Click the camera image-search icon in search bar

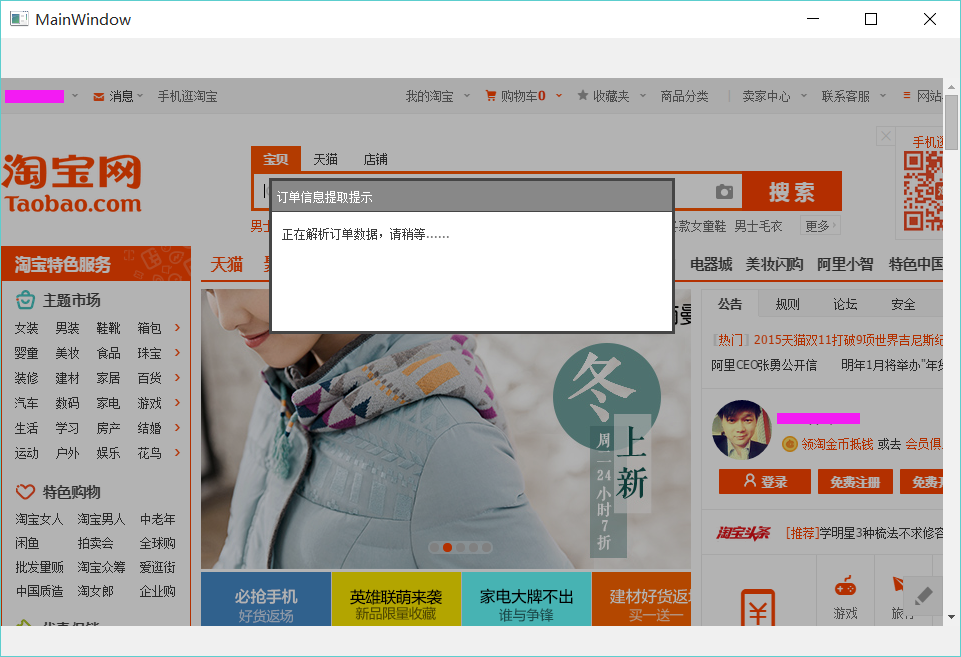click(723, 191)
